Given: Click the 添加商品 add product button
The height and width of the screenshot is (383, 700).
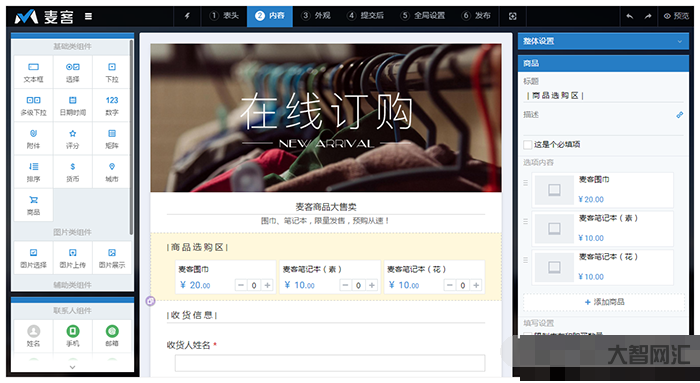Looking at the screenshot, I should tap(604, 302).
